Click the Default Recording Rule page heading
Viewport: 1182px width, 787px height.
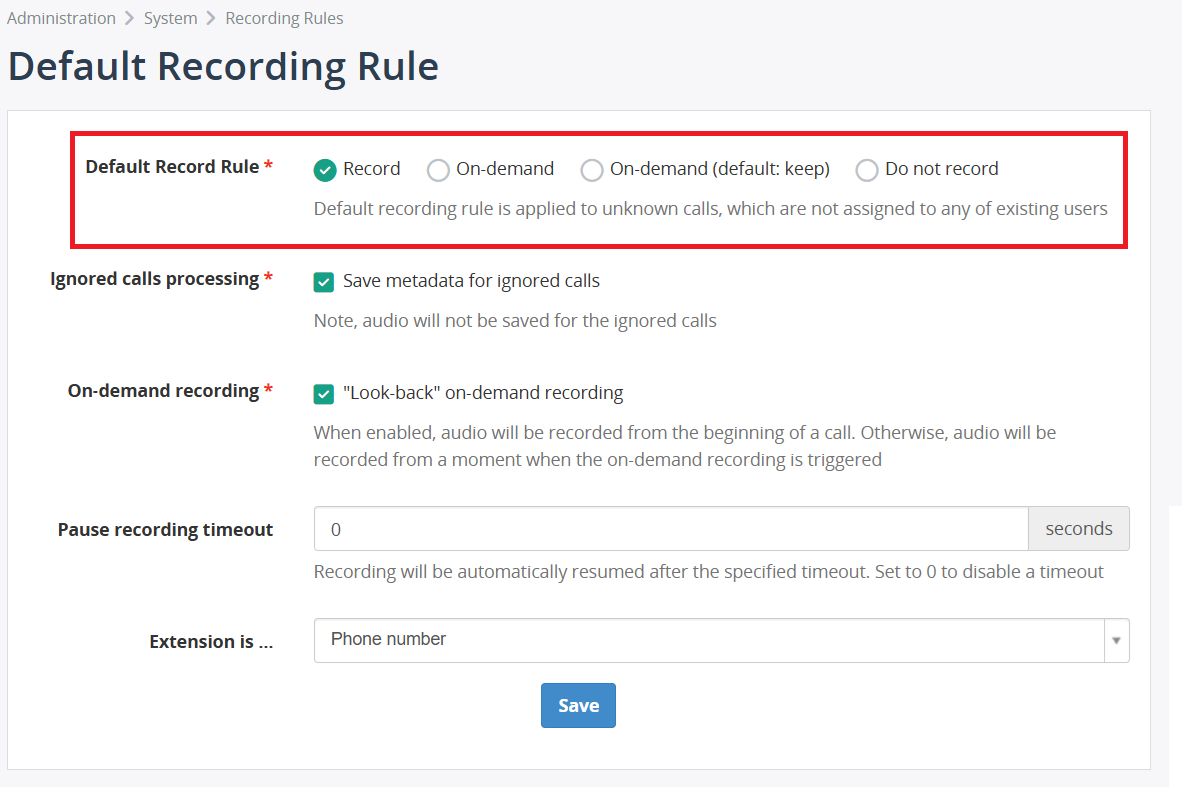tap(223, 67)
